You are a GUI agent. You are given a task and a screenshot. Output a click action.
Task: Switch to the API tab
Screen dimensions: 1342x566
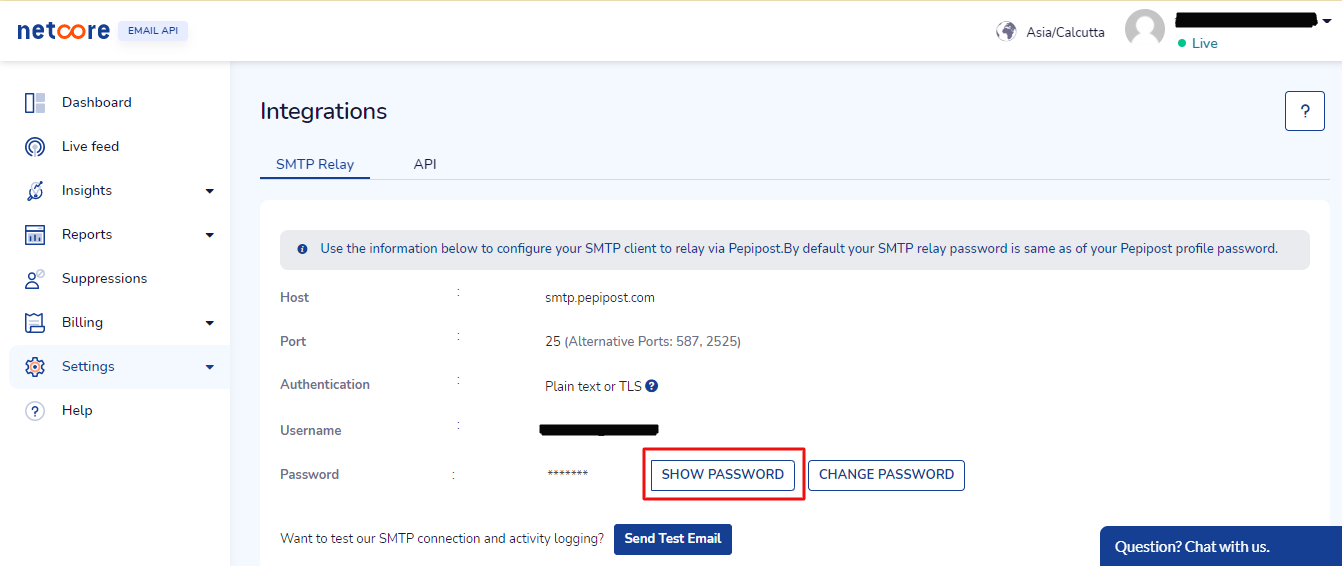425,164
